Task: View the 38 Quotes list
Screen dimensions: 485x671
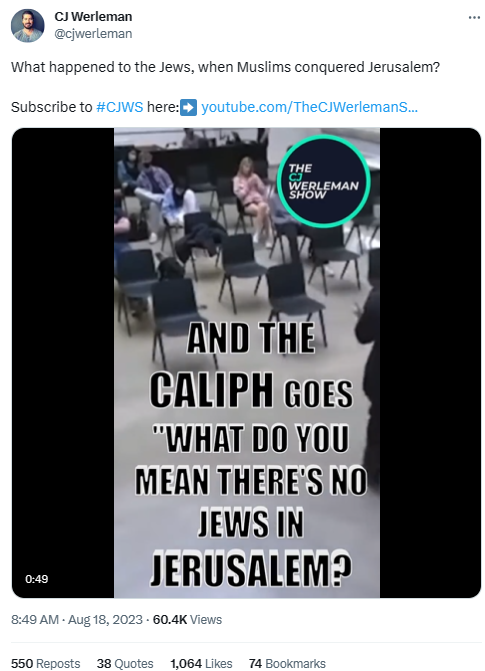Action: (x=125, y=663)
